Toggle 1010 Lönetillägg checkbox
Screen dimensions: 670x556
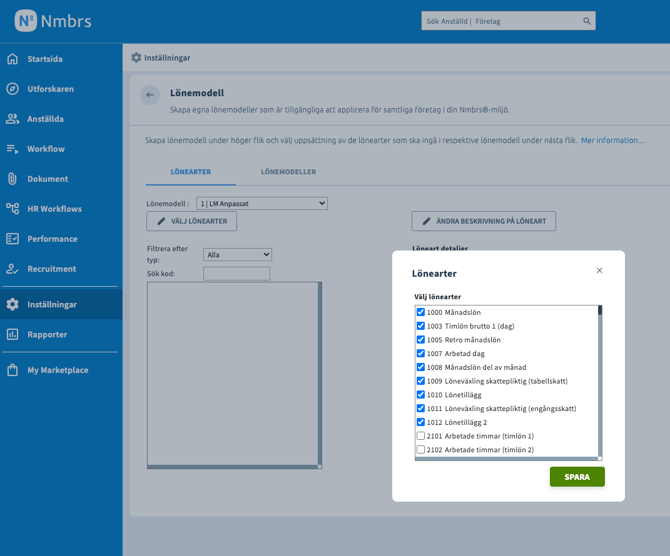point(421,395)
